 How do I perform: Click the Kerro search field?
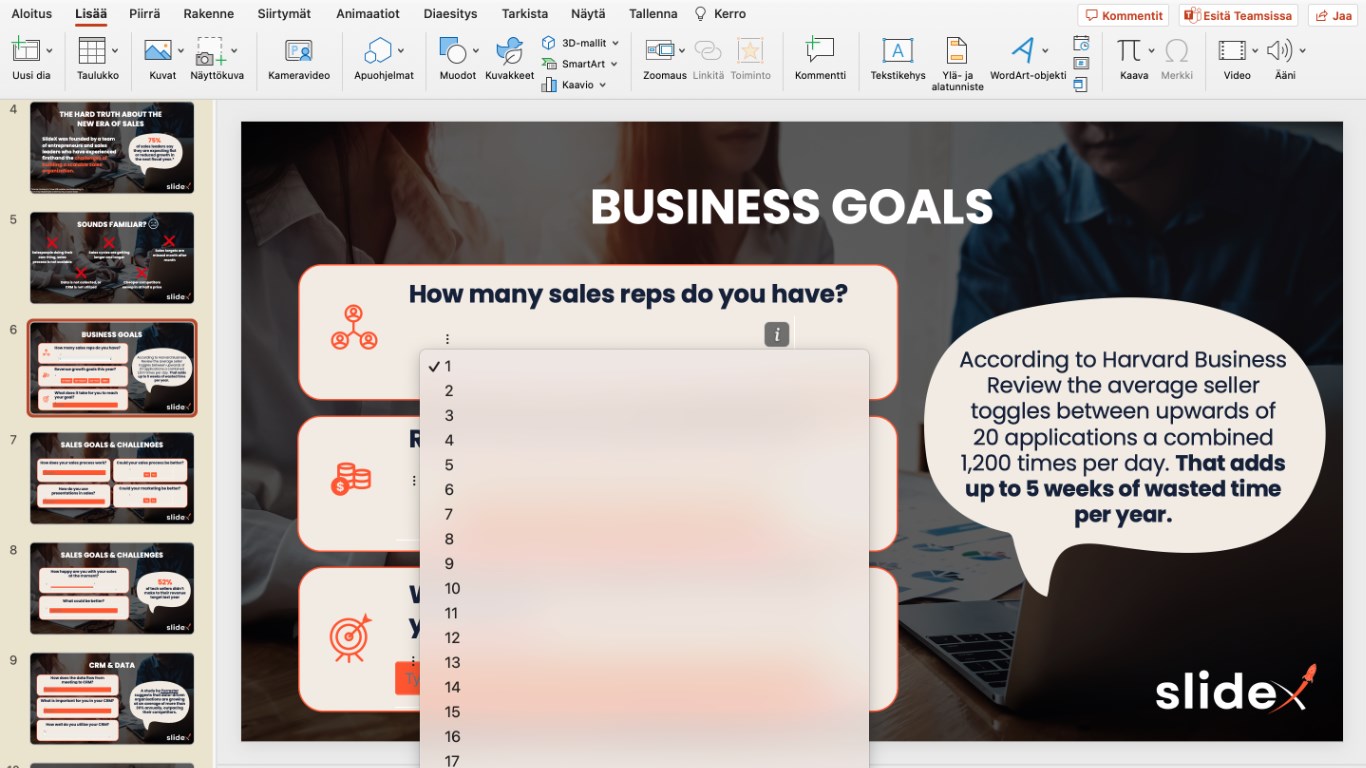point(720,14)
